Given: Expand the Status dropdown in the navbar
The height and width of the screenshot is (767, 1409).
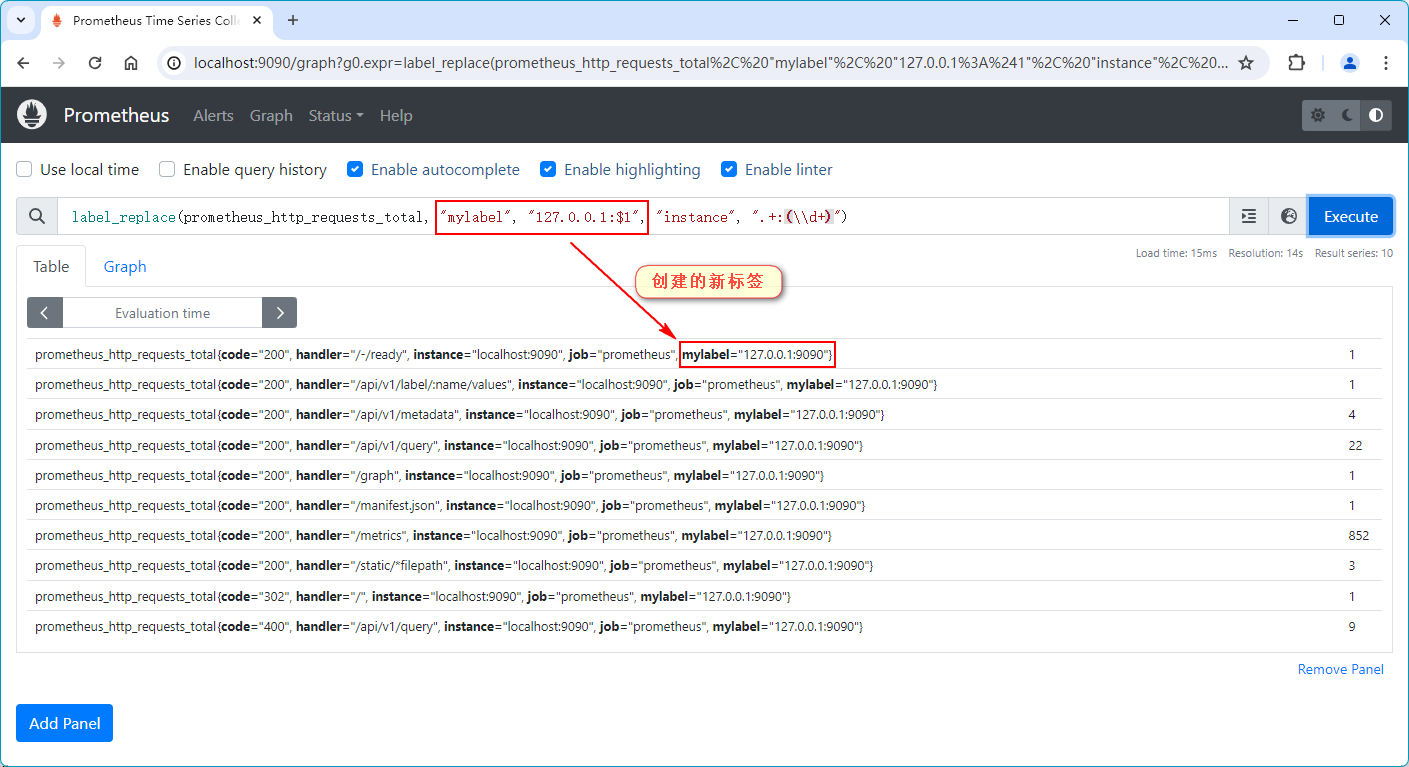Looking at the screenshot, I should click(x=336, y=115).
